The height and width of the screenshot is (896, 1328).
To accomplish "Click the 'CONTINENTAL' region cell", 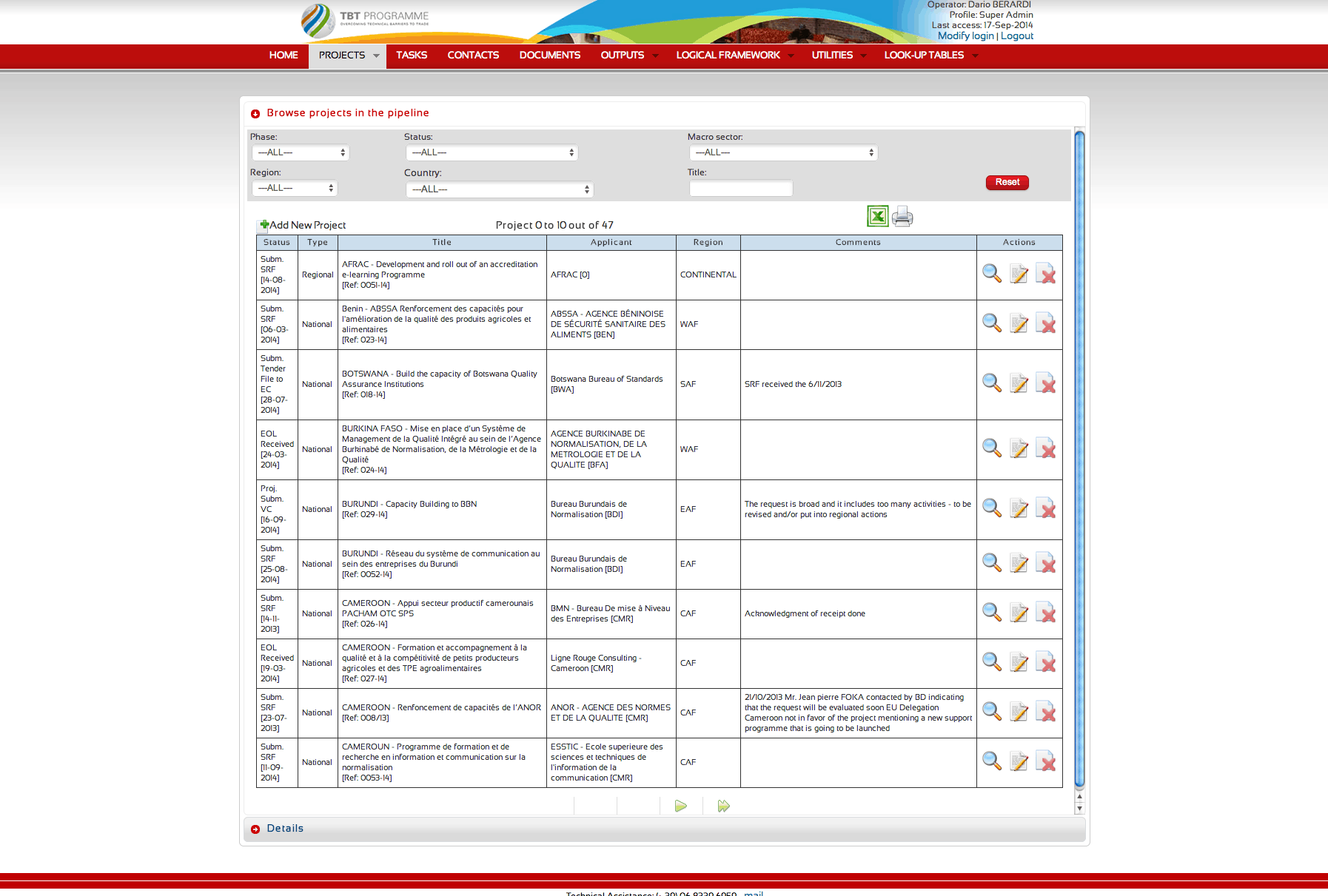I will [x=708, y=274].
